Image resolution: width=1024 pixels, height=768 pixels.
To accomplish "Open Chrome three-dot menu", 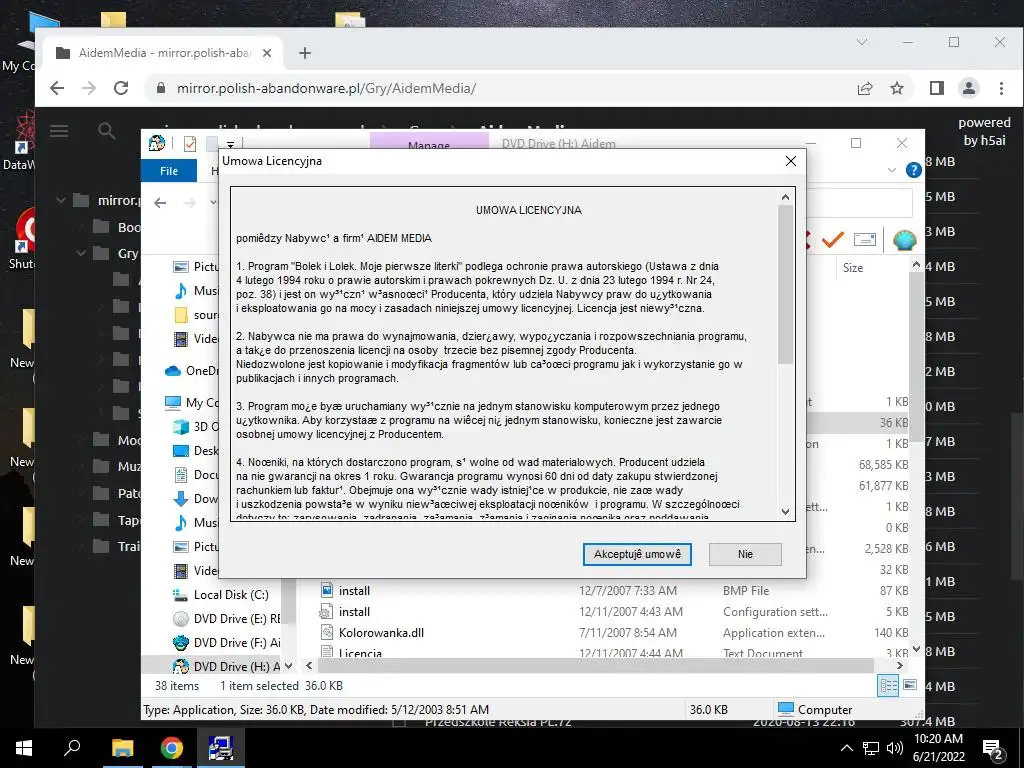I will click(1001, 88).
